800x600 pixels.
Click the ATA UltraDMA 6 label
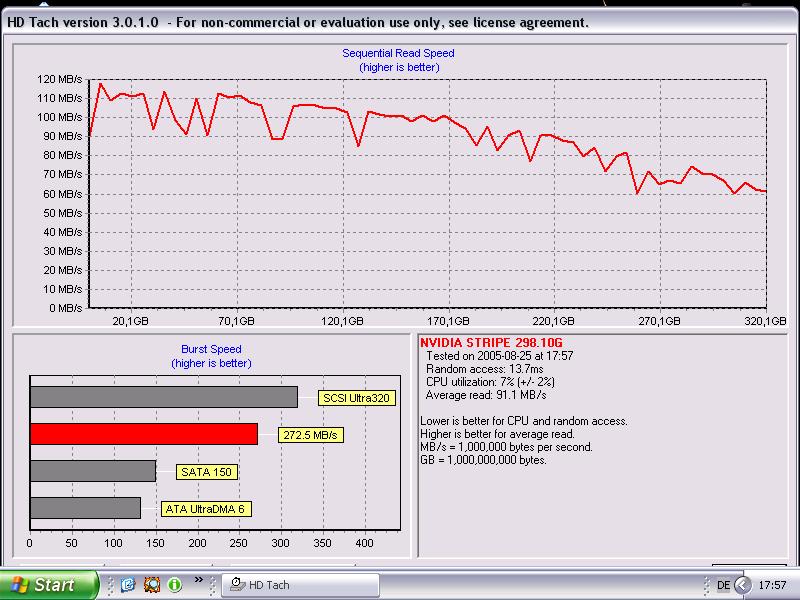click(x=206, y=509)
